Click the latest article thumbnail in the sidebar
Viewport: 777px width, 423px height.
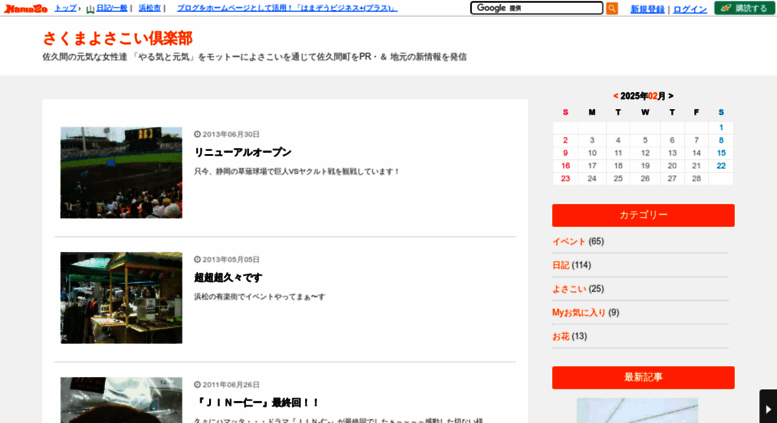(x=637, y=411)
